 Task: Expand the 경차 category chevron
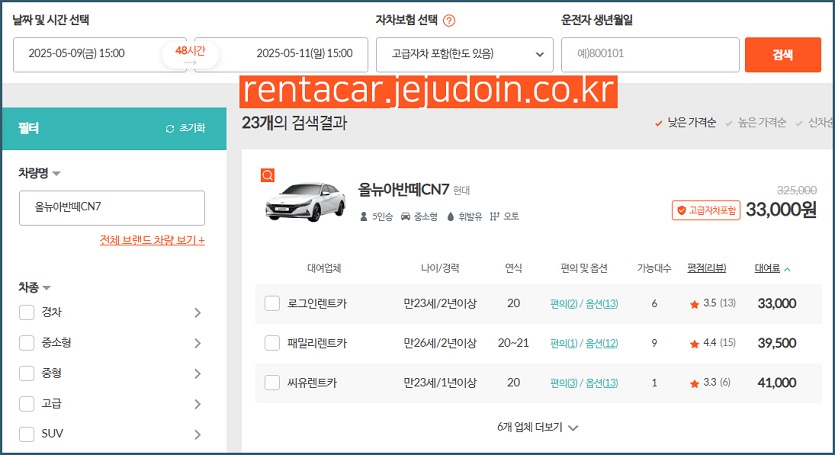tap(198, 313)
